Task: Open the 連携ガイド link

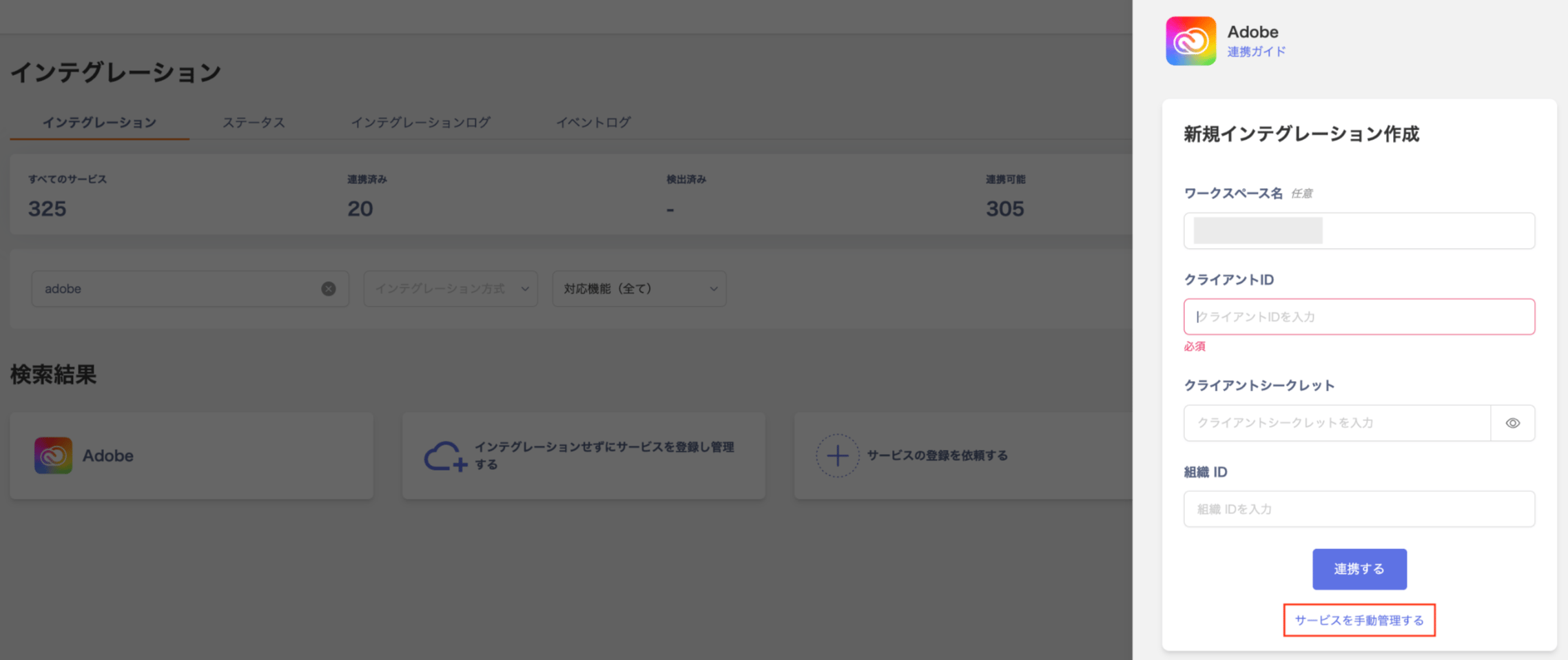Action: point(1257,52)
